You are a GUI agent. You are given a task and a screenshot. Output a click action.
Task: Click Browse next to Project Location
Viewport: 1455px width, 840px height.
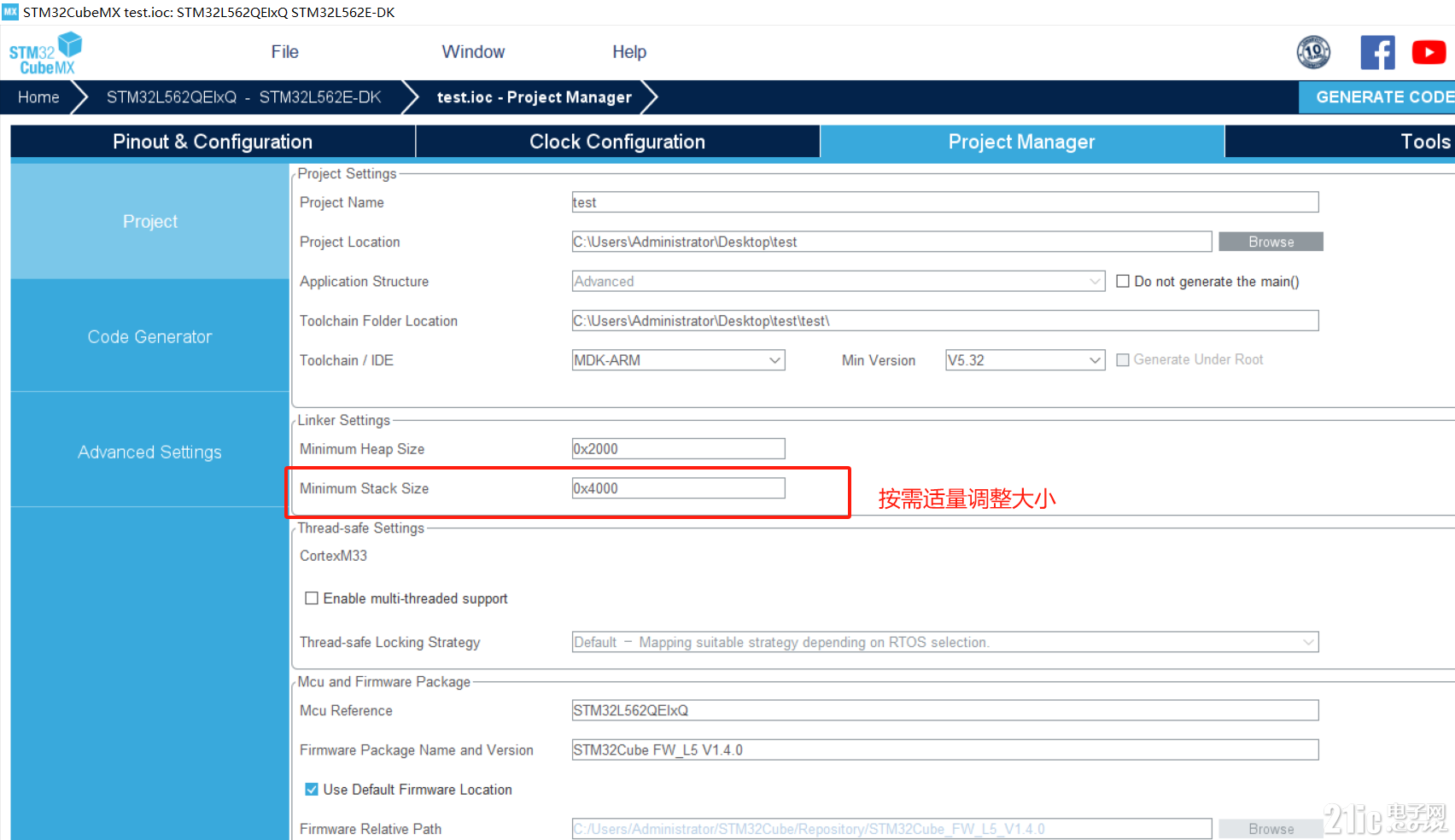click(1271, 242)
